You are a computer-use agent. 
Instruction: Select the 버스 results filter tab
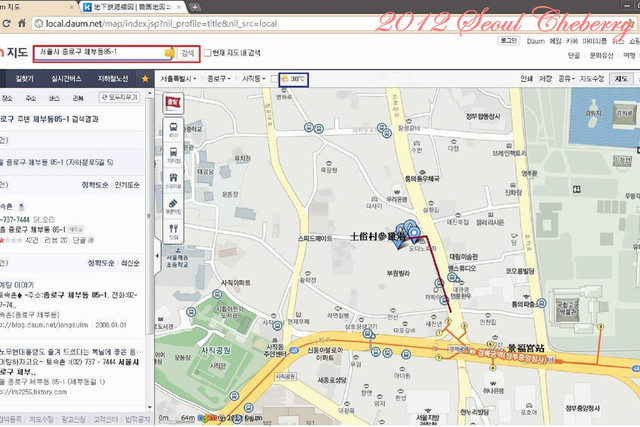54,98
